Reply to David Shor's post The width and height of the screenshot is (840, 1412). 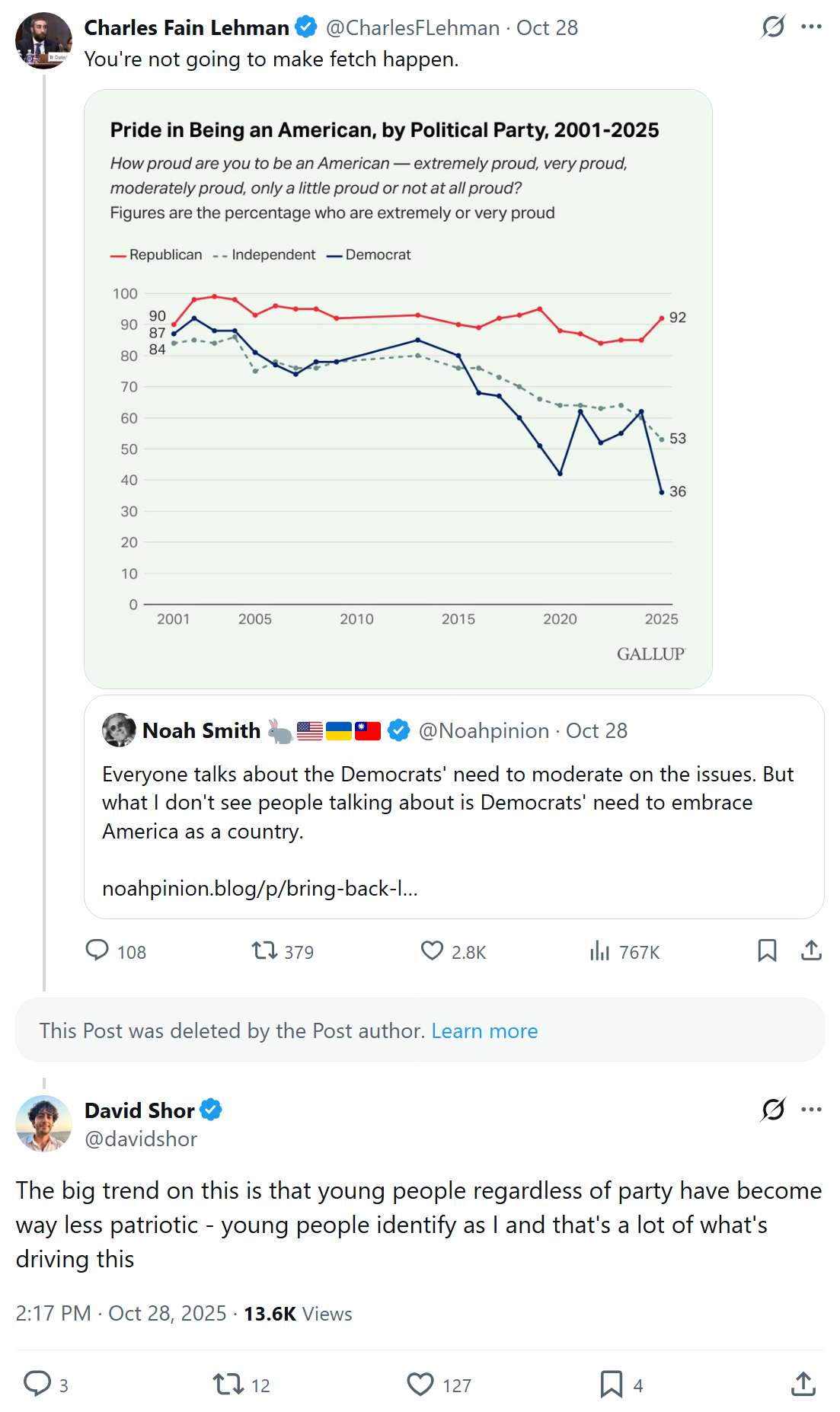[37, 1384]
